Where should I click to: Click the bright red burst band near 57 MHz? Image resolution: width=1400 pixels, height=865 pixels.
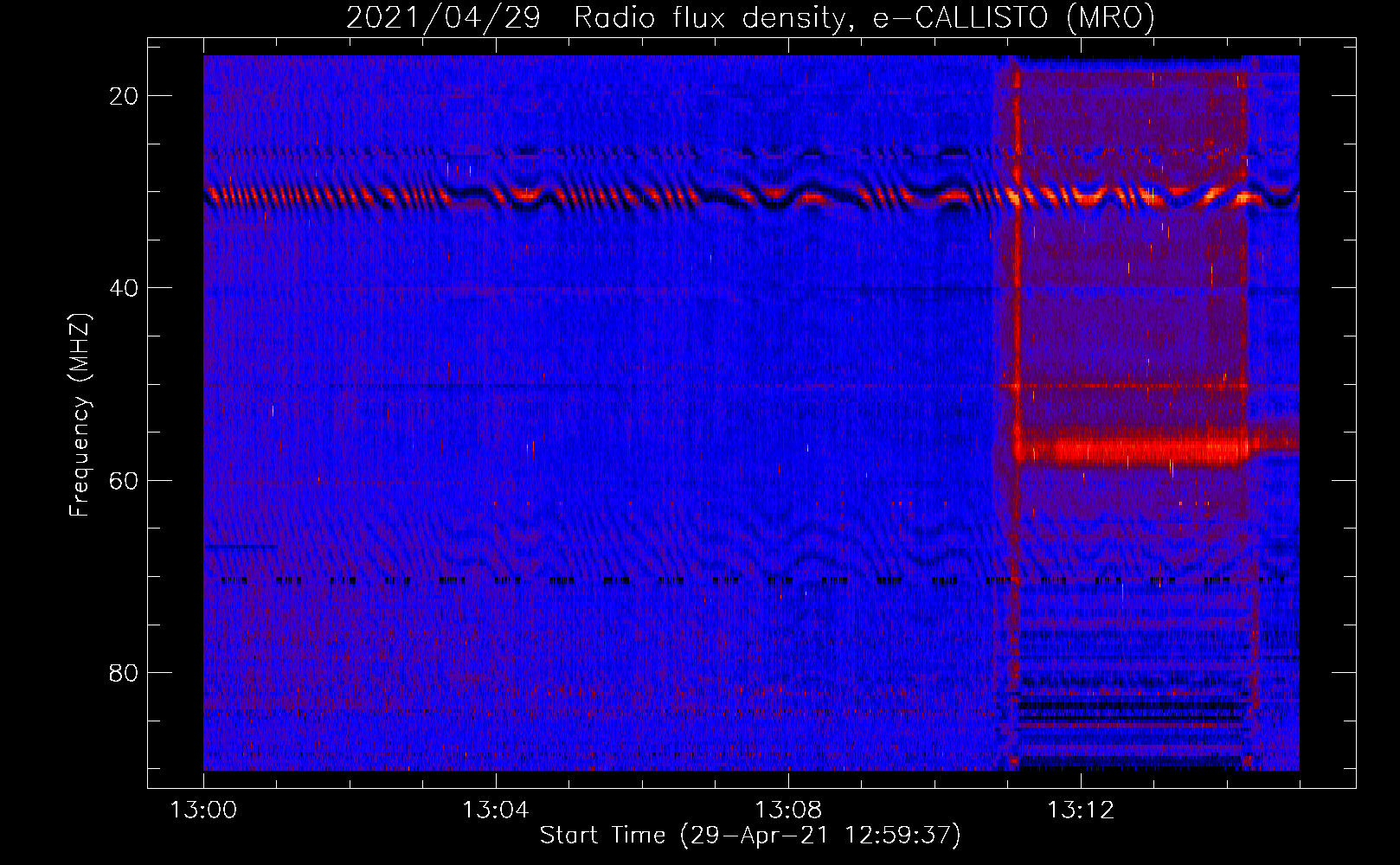[x=1133, y=450]
